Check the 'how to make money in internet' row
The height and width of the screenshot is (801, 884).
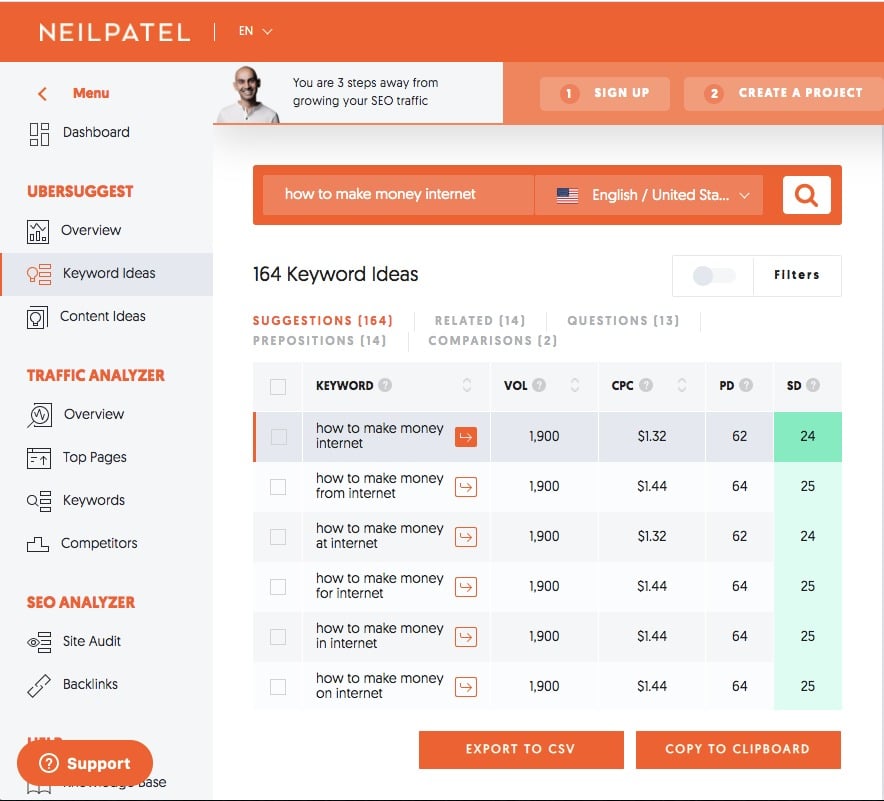[x=278, y=637]
